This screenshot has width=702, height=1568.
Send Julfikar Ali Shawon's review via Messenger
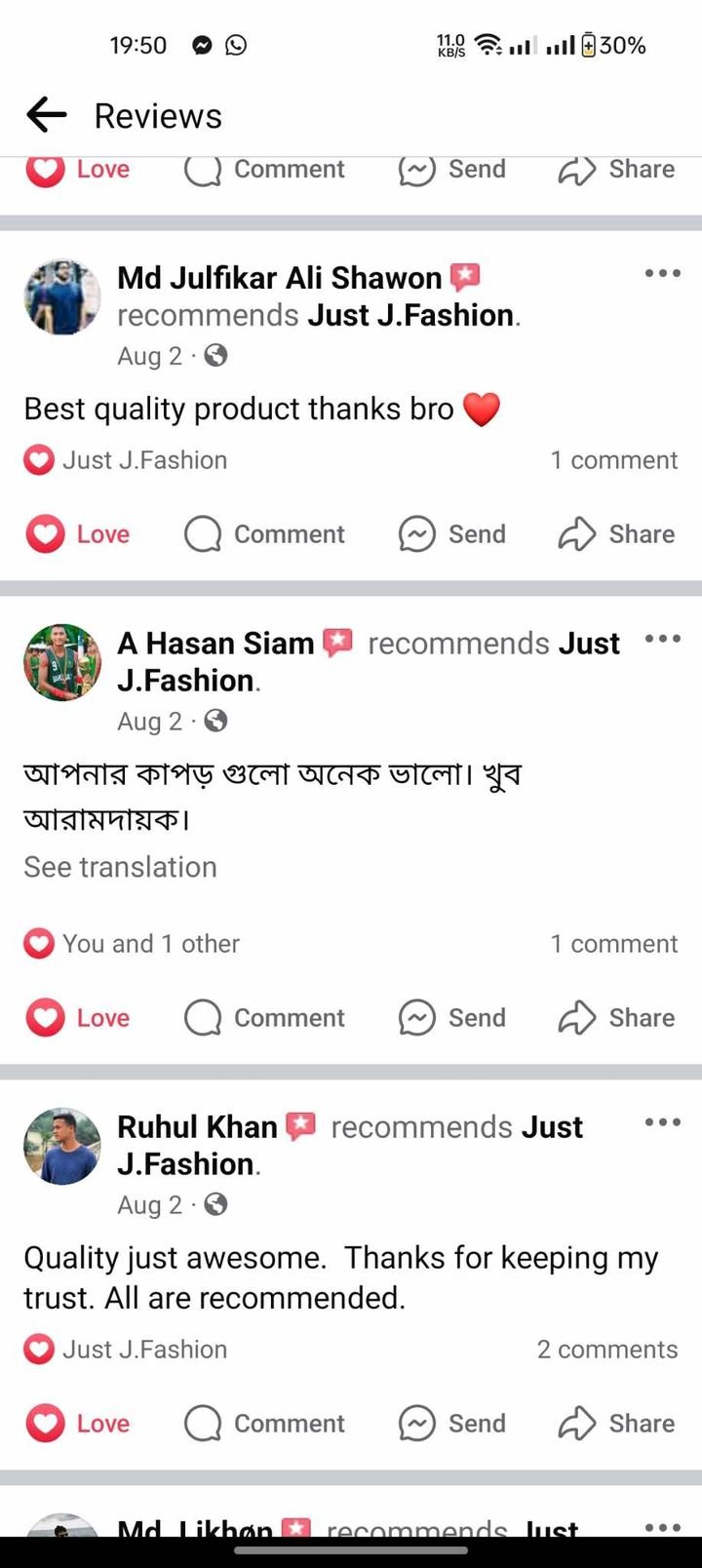452,534
